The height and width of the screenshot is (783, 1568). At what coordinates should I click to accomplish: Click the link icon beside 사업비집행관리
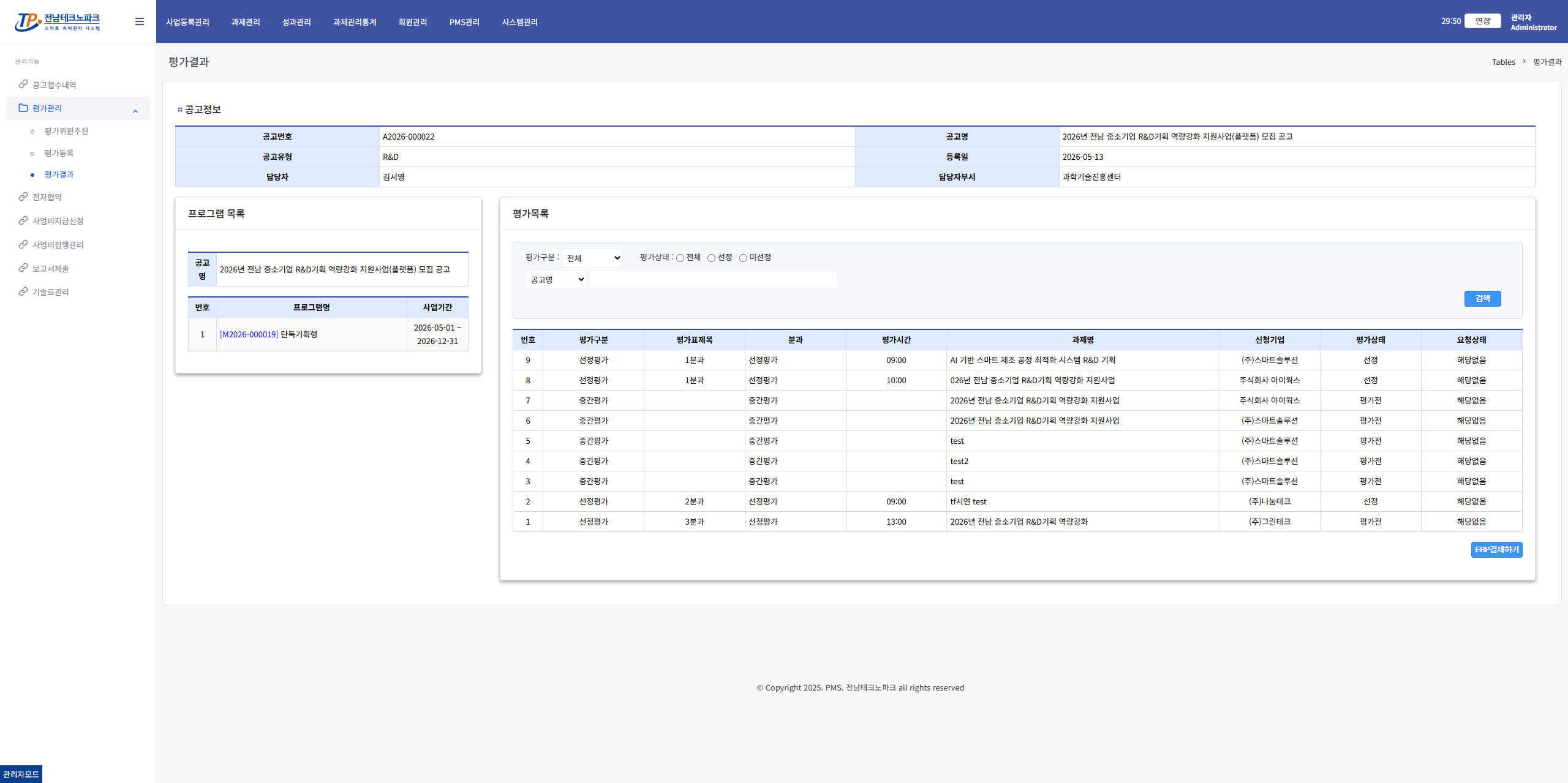pos(23,244)
